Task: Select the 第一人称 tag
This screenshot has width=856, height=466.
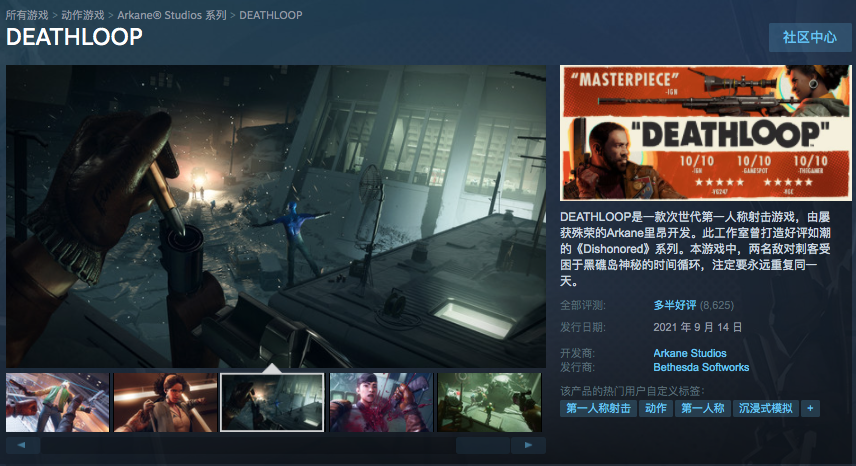Action: pos(703,408)
